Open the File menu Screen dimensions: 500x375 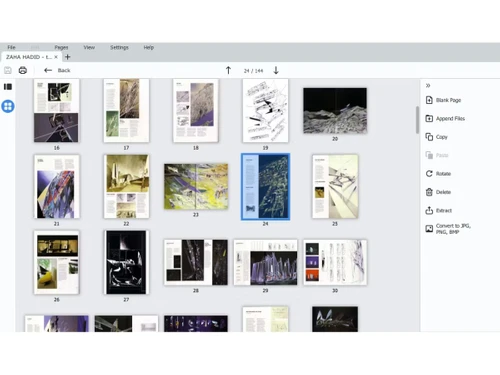coord(11,47)
